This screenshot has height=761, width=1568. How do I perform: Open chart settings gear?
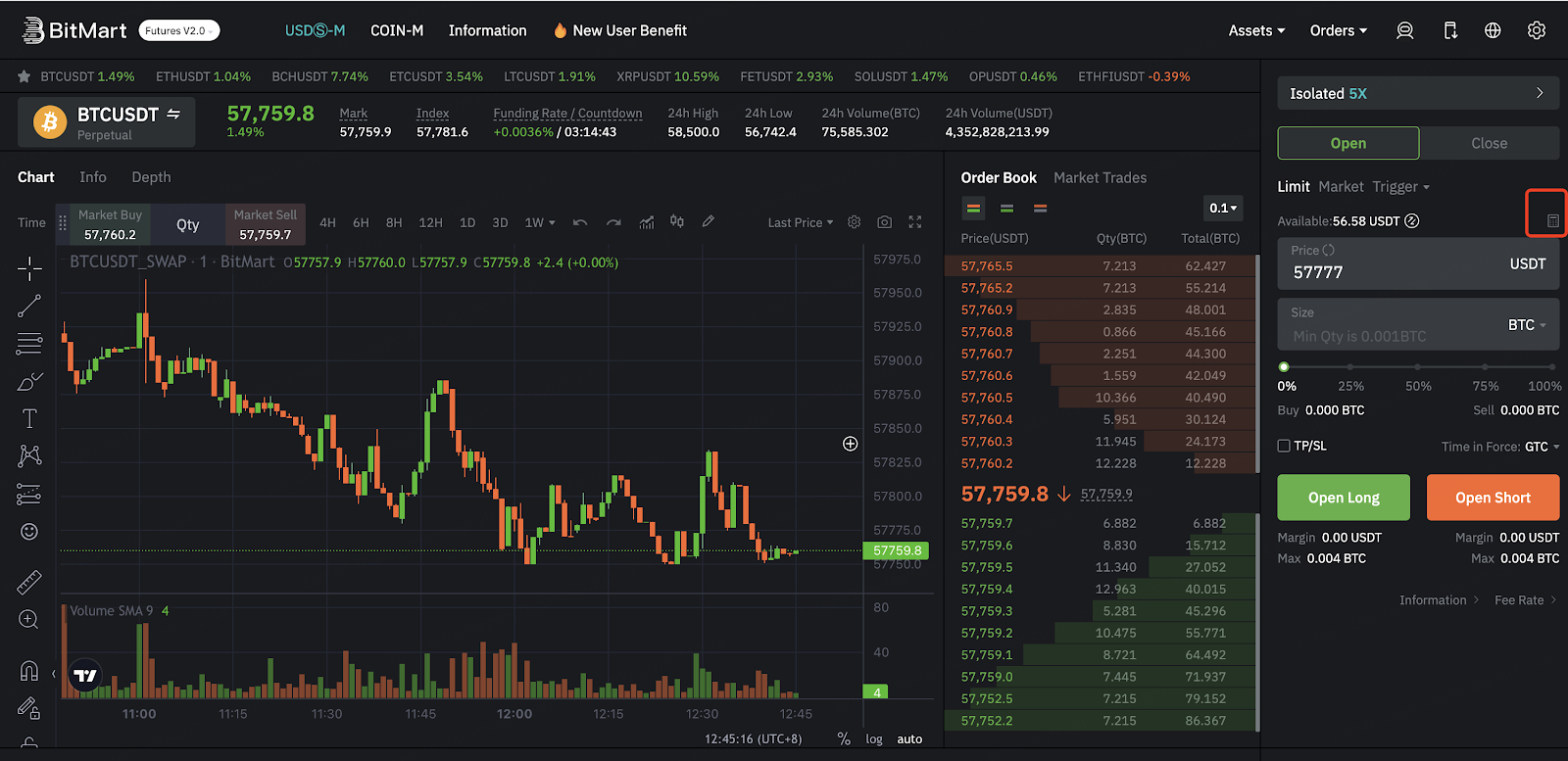[x=855, y=222]
